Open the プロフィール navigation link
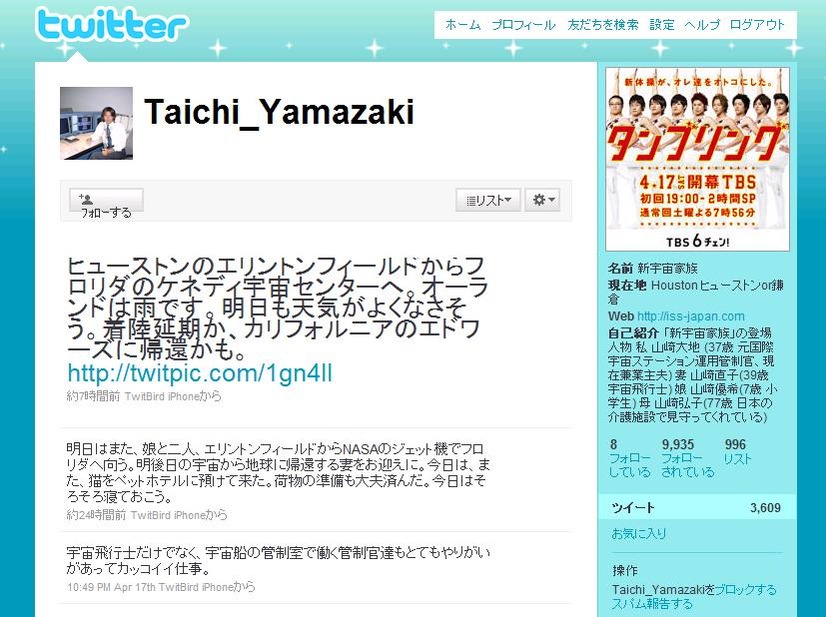Screen dimensions: 826x617 click(523, 25)
